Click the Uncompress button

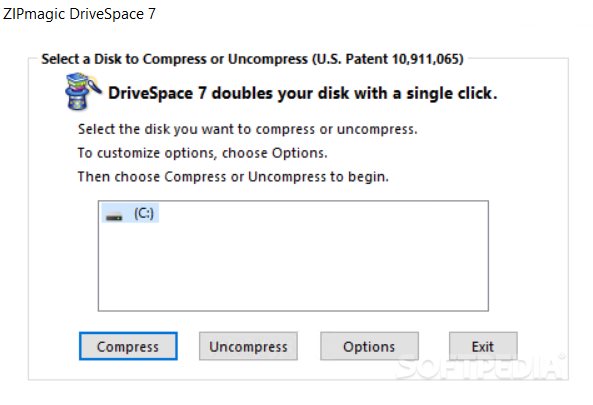tap(248, 346)
